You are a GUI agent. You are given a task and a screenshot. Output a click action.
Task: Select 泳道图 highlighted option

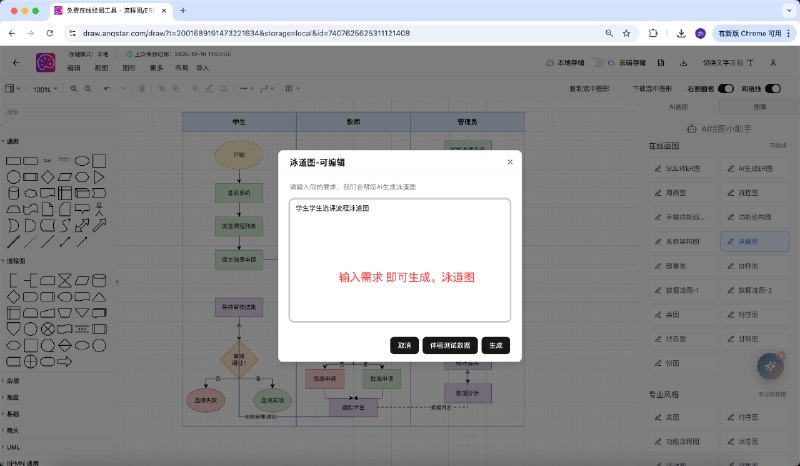point(755,241)
